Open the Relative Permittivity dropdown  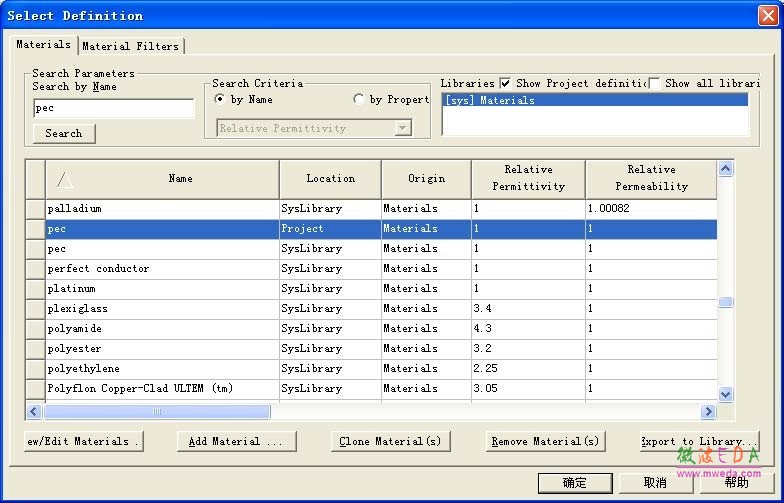[402, 128]
